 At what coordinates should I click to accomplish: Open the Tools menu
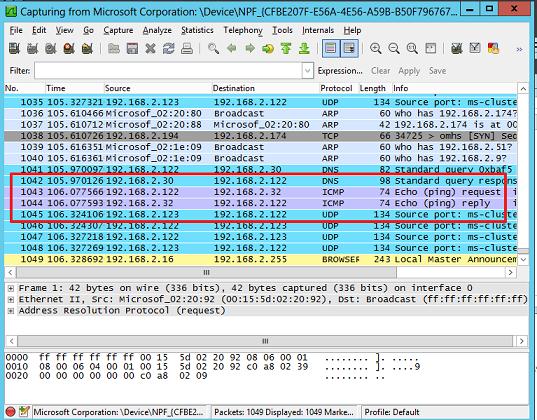[282, 30]
